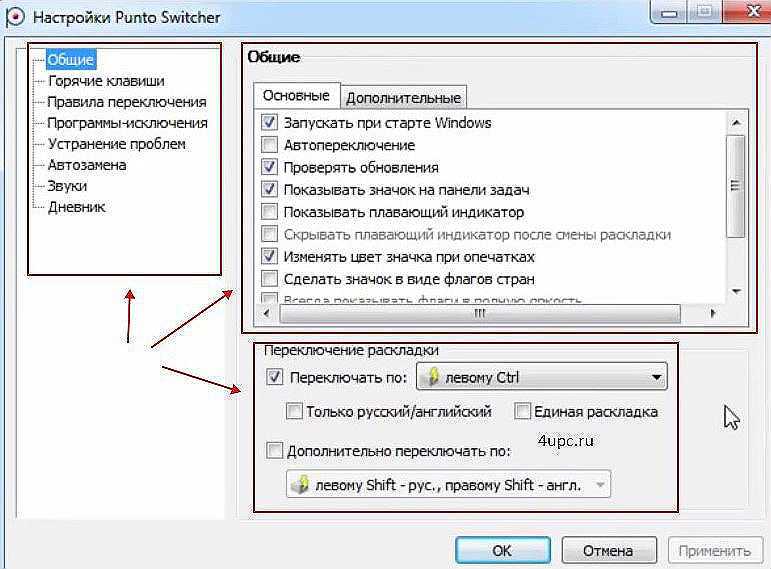Click the horizontal scrollbar thumb
771x569 pixels.
(x=480, y=313)
